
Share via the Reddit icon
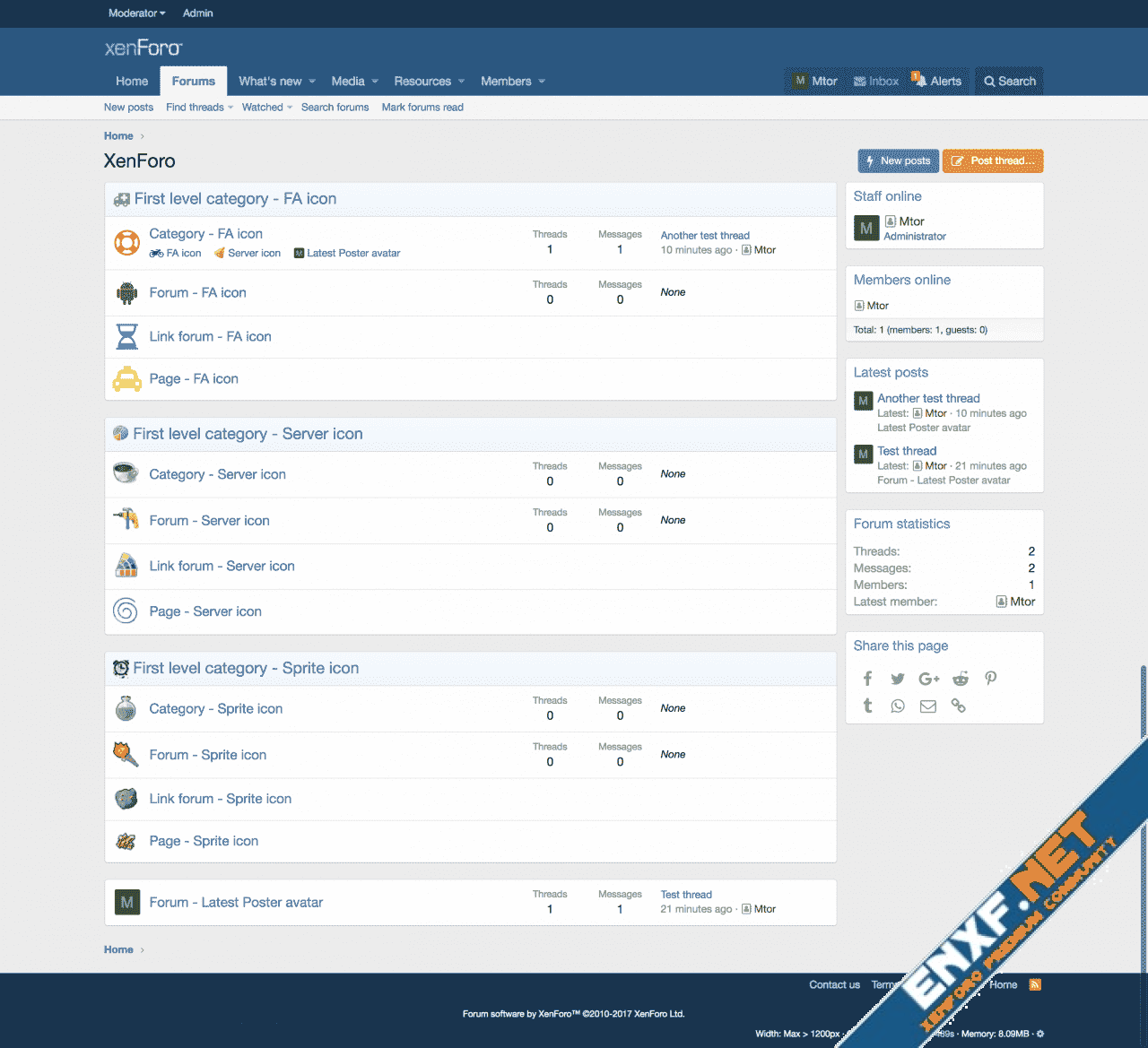961,679
